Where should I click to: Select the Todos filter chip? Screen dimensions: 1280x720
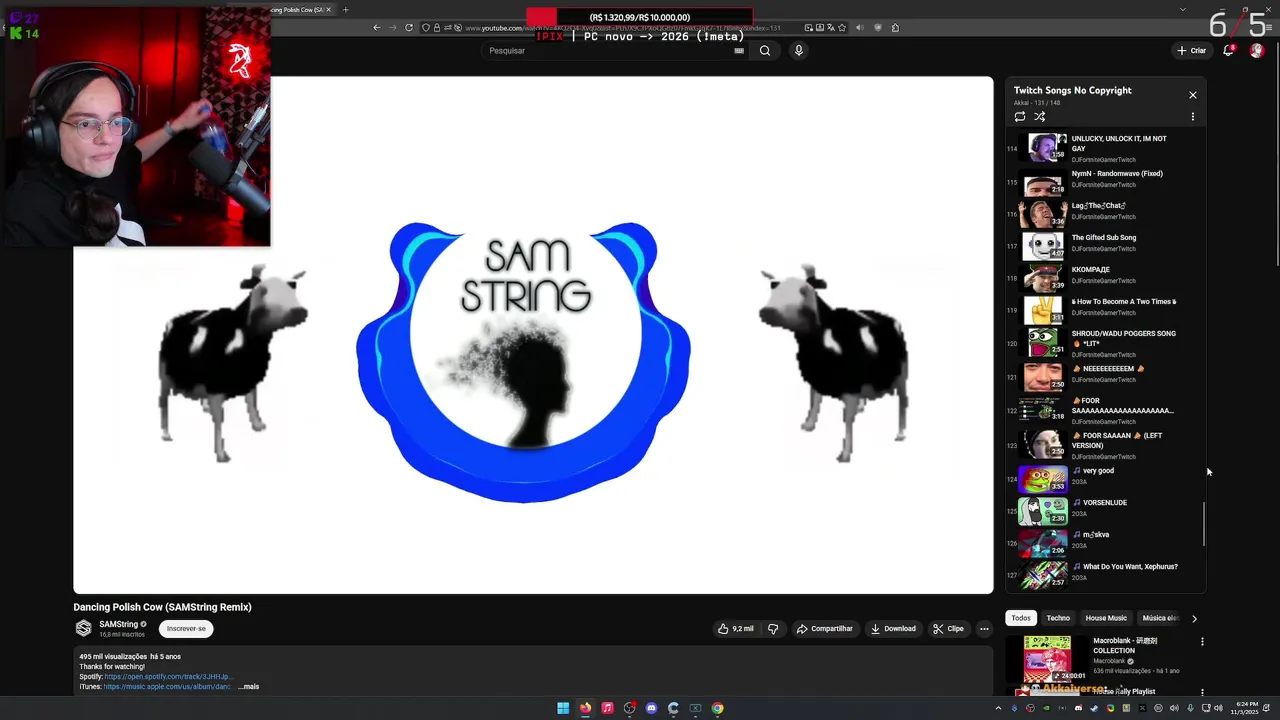(x=1021, y=618)
